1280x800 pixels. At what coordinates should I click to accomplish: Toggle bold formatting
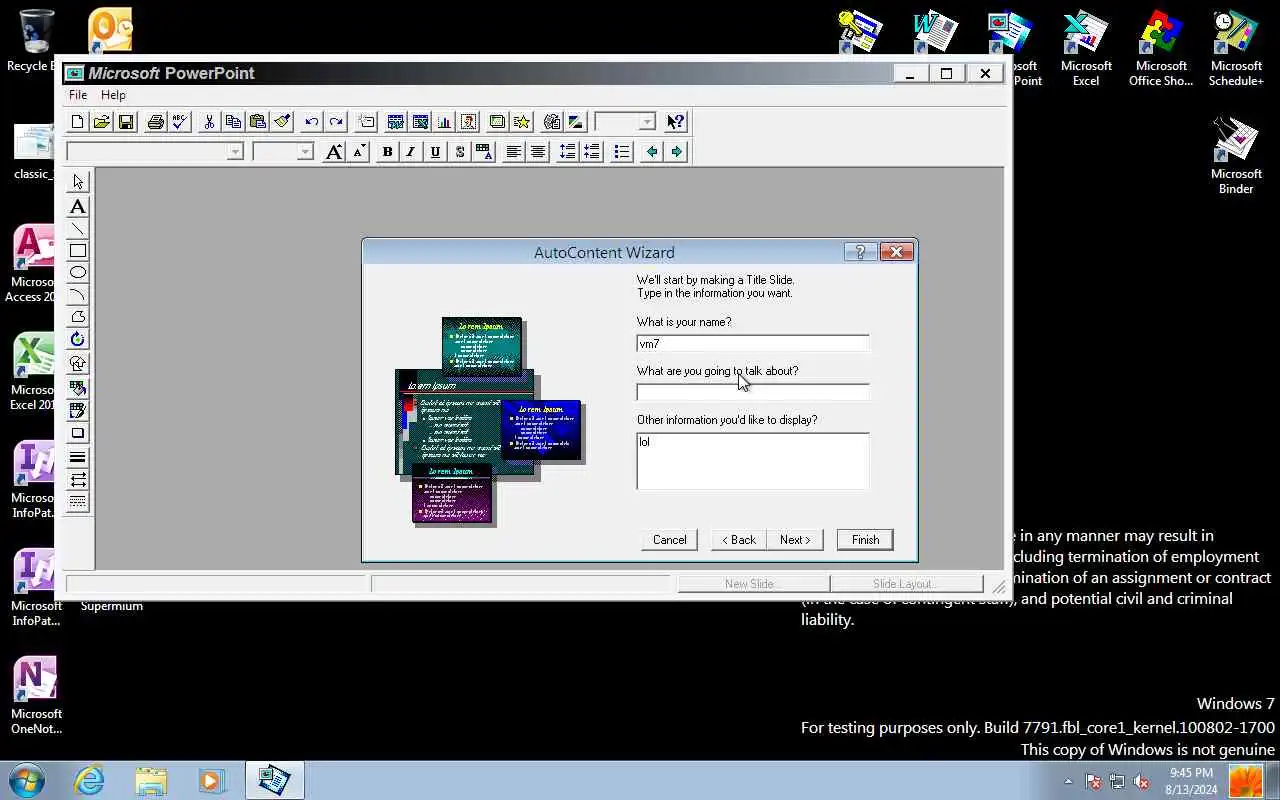point(387,152)
